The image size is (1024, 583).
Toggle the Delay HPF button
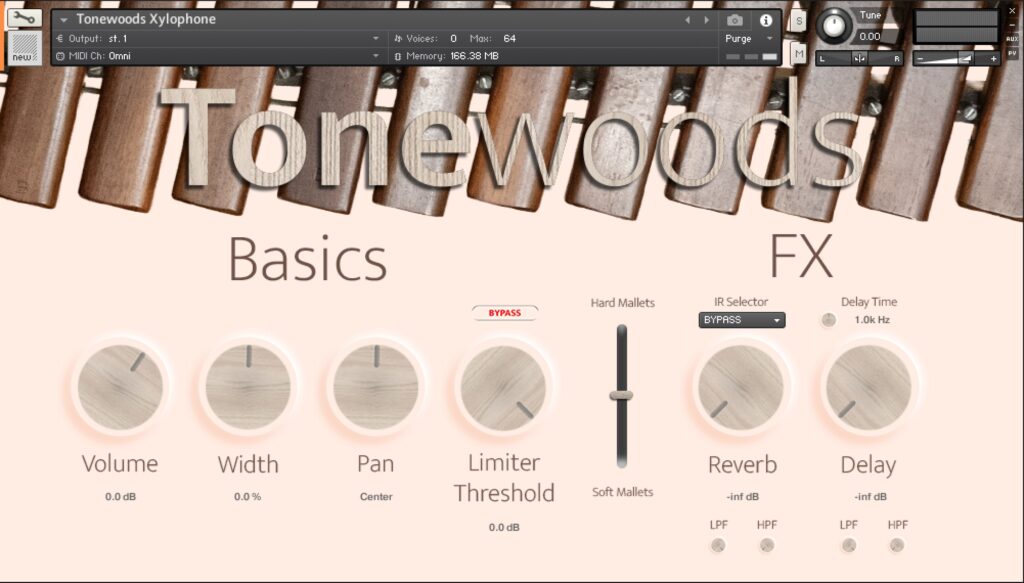pos(897,545)
